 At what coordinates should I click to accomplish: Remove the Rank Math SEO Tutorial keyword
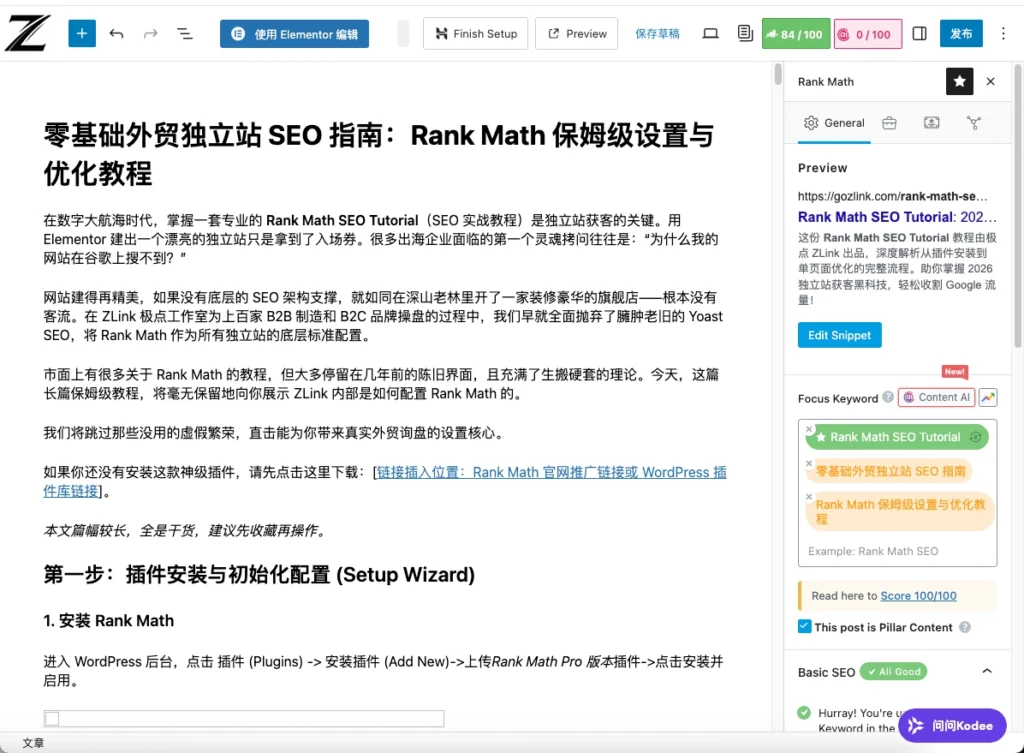pos(809,429)
